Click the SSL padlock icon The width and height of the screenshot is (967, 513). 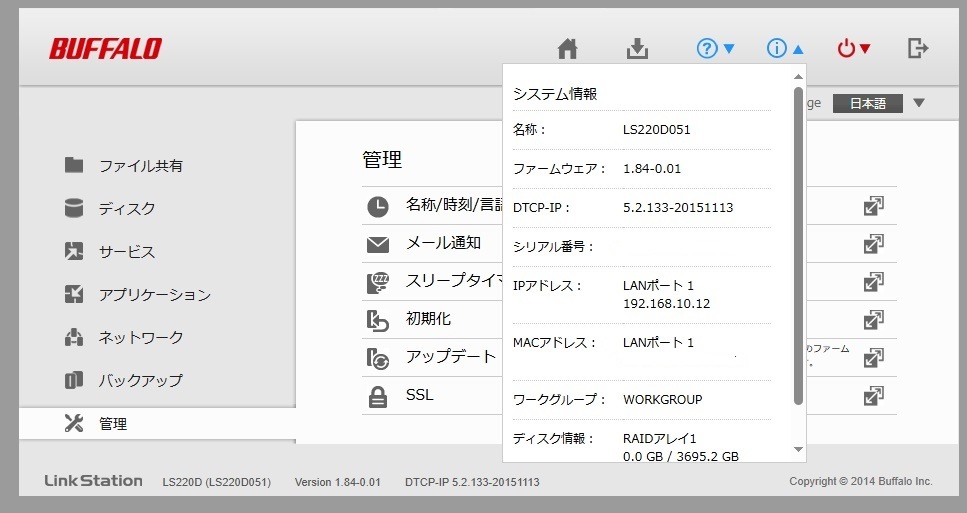378,397
